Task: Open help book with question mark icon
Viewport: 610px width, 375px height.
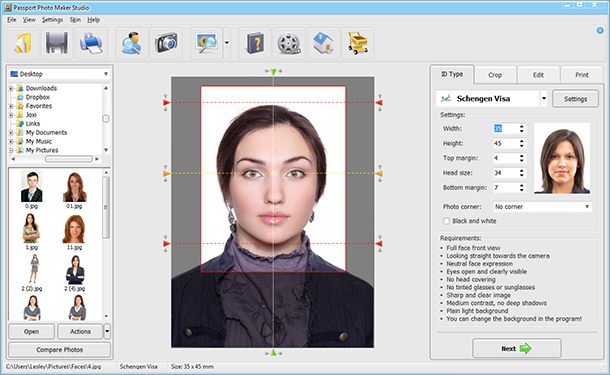Action: (255, 43)
